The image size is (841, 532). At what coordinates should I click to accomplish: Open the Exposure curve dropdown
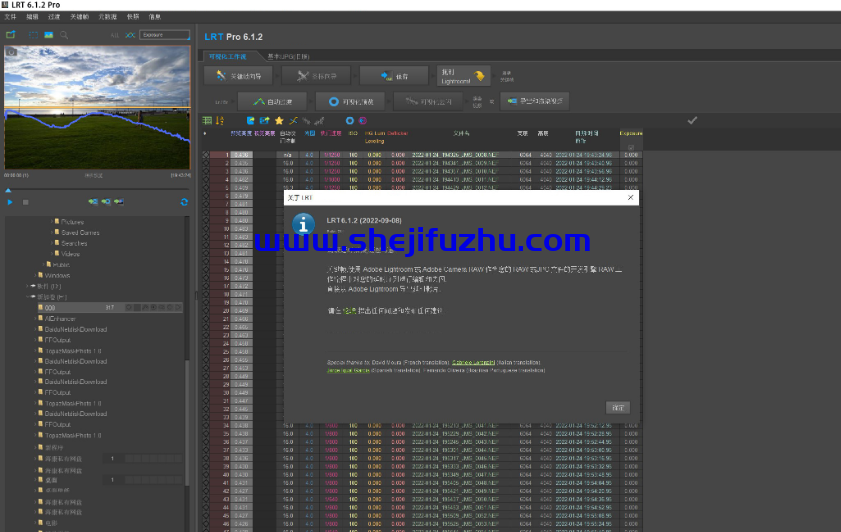pyautogui.click(x=165, y=35)
